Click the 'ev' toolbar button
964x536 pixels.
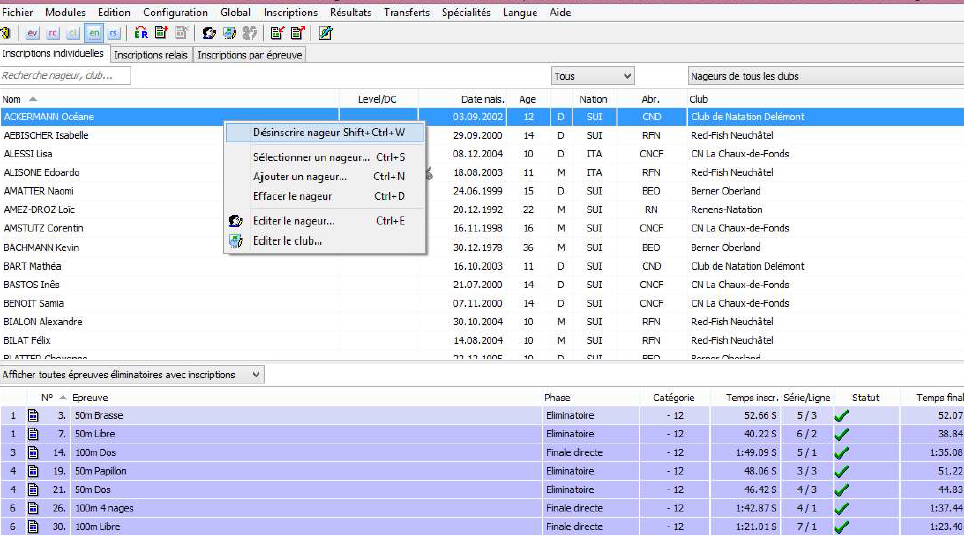click(x=32, y=33)
